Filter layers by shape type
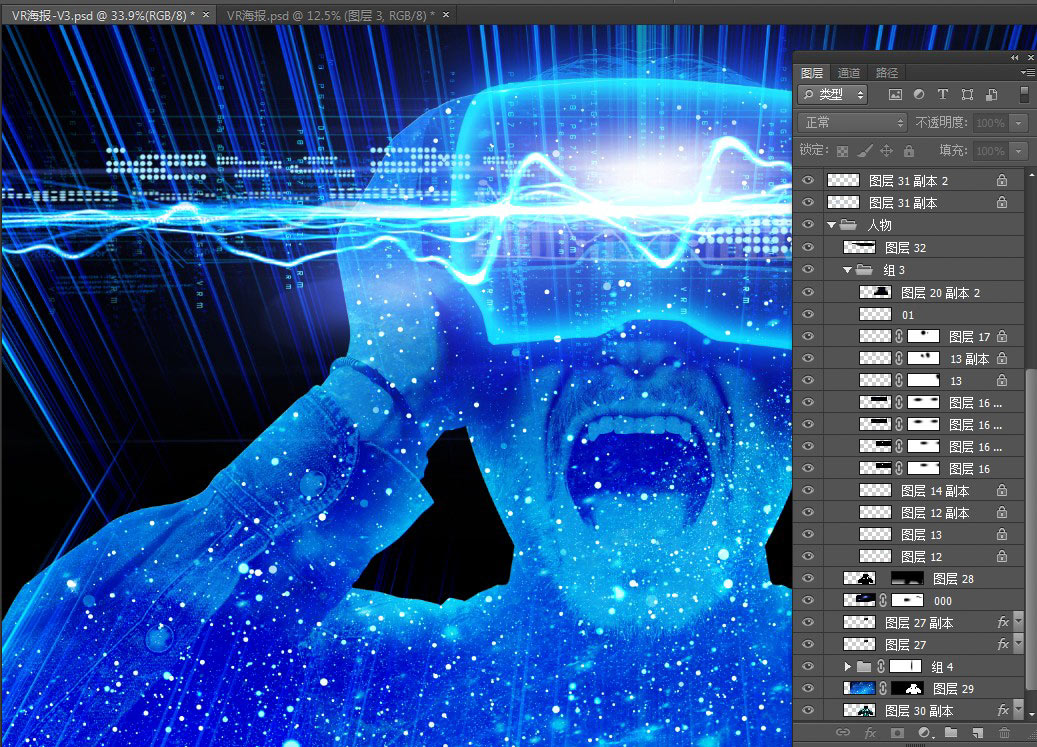 tap(968, 95)
